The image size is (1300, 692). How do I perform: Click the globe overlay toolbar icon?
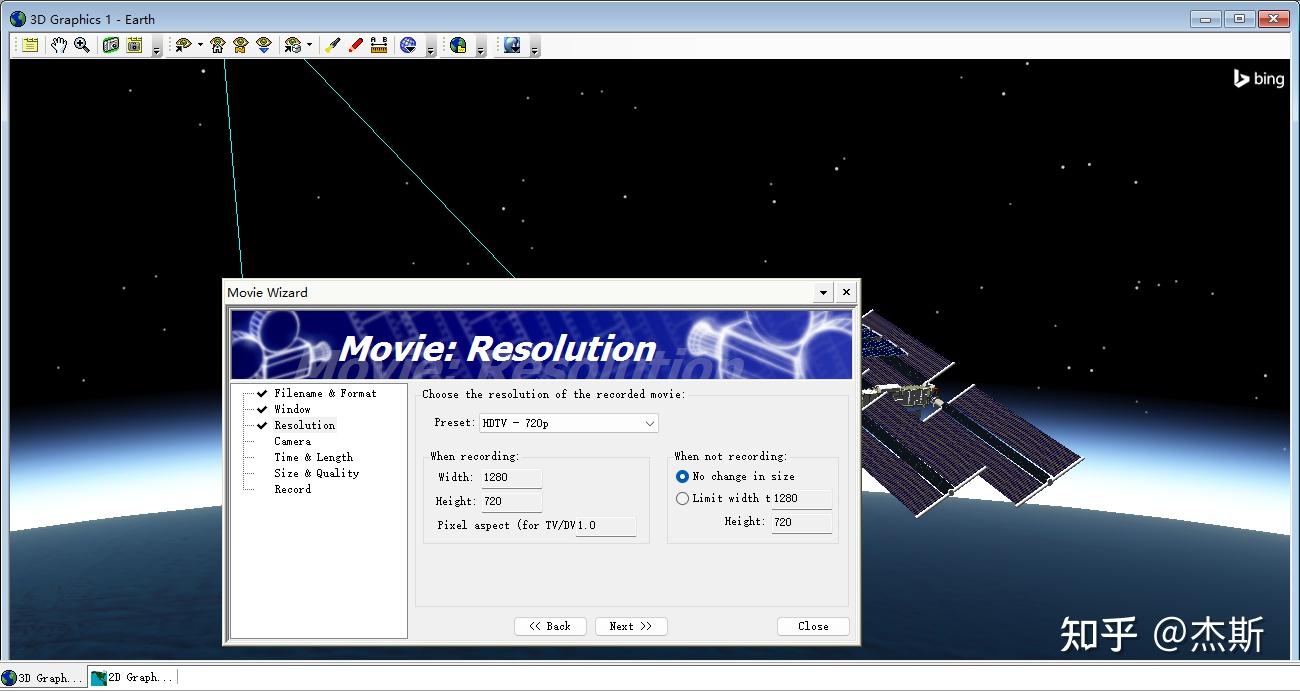(x=458, y=45)
